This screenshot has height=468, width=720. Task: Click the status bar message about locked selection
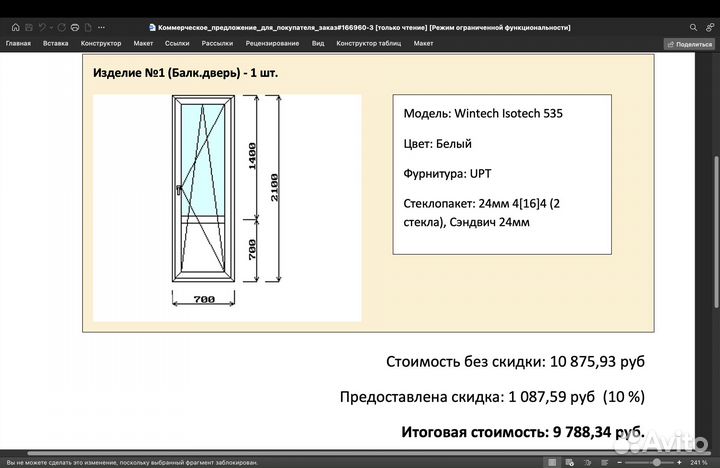coord(133,462)
